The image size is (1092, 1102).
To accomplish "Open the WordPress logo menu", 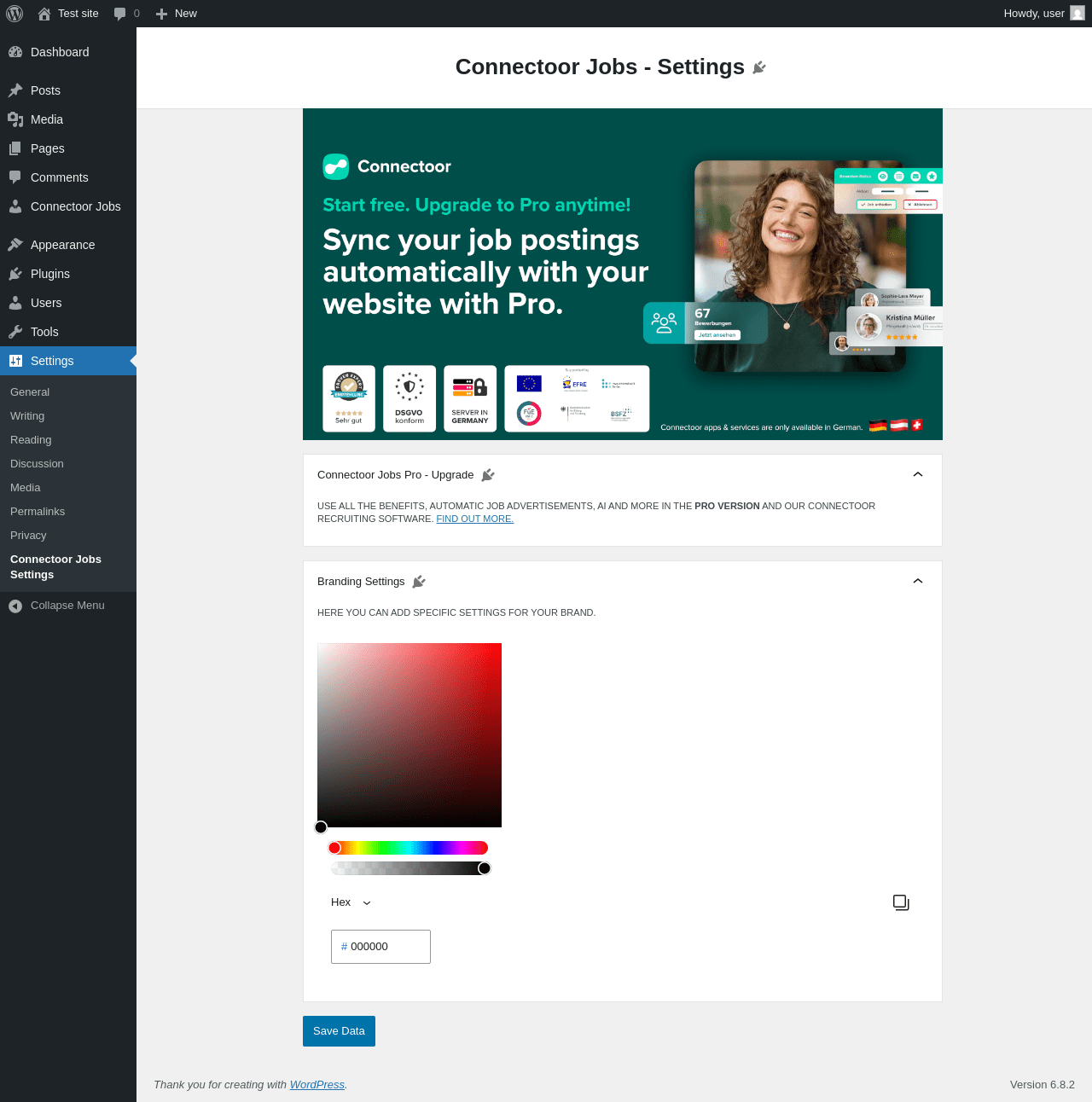I will pyautogui.click(x=15, y=14).
